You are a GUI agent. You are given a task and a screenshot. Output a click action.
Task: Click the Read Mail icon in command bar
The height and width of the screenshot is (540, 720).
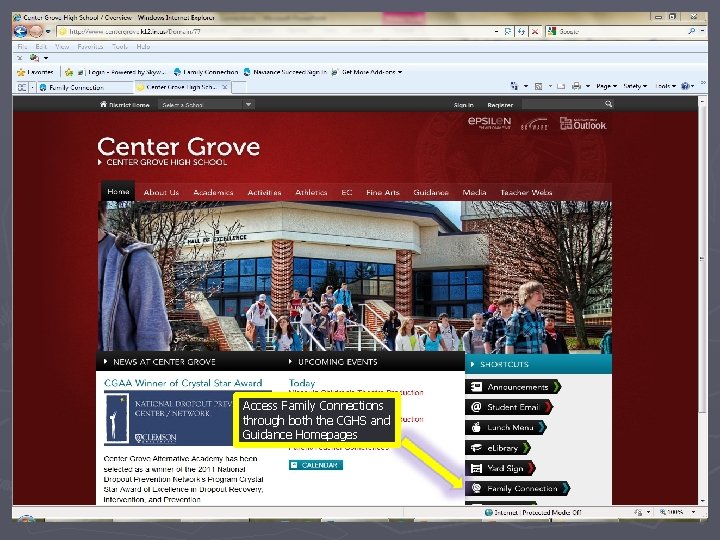[x=561, y=86]
